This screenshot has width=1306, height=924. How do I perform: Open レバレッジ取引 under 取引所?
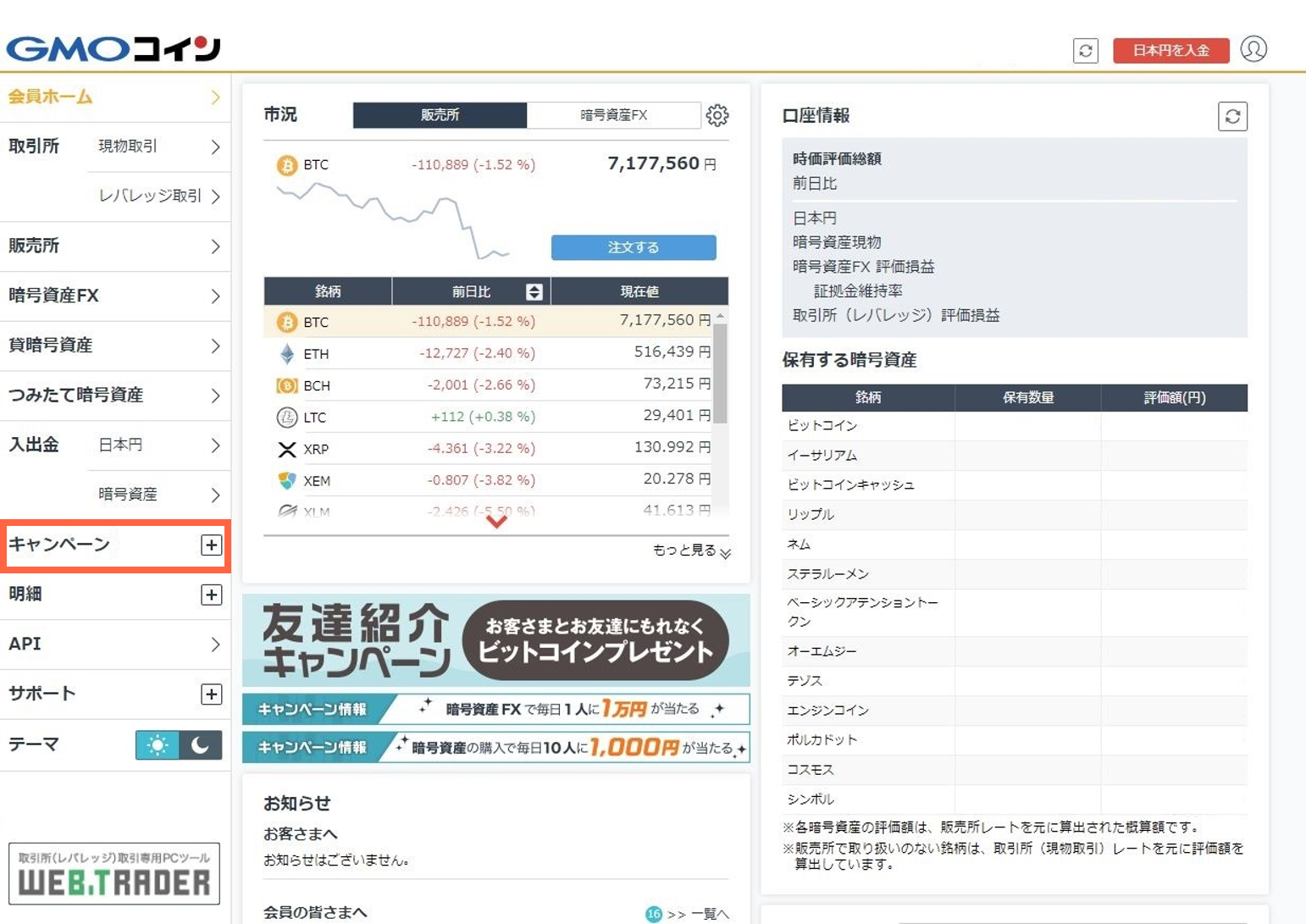(159, 196)
